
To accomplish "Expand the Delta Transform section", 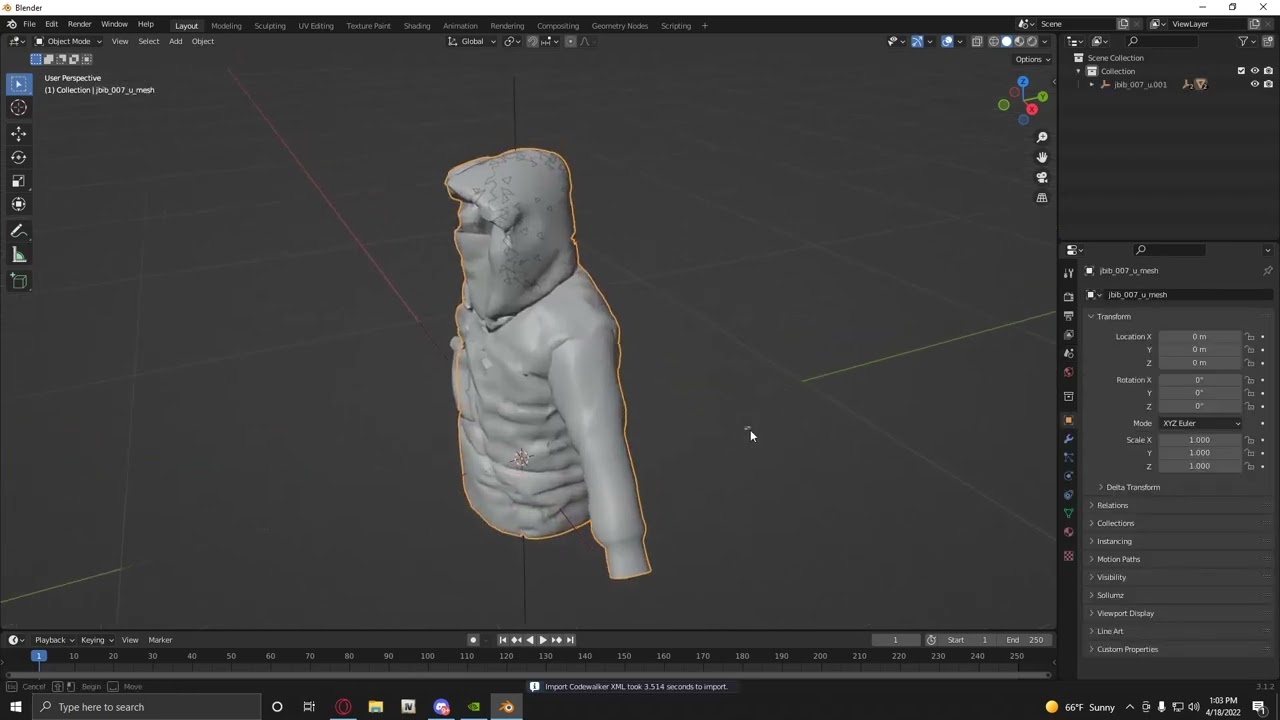I will pos(1133,487).
